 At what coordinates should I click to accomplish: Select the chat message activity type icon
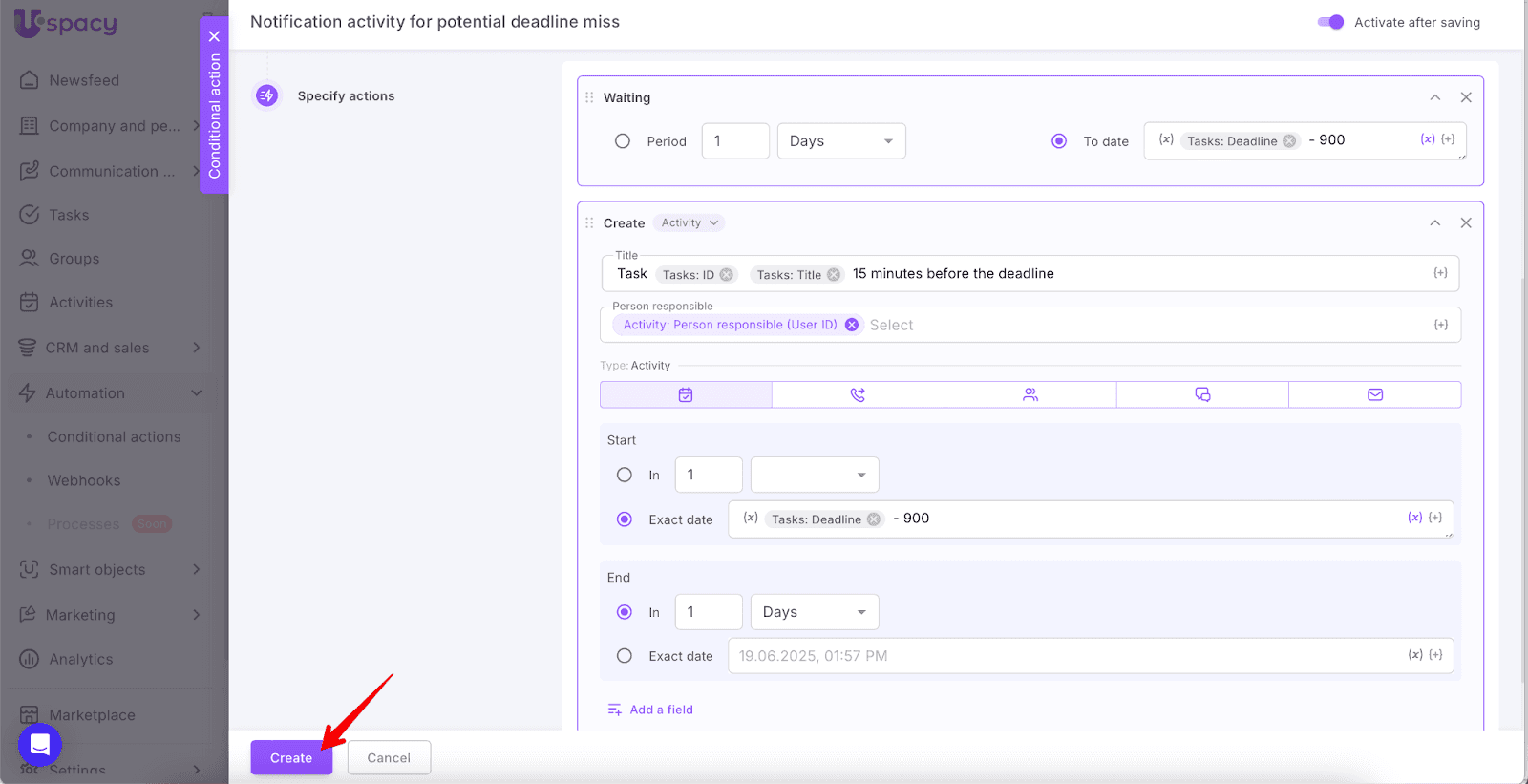coord(1202,394)
